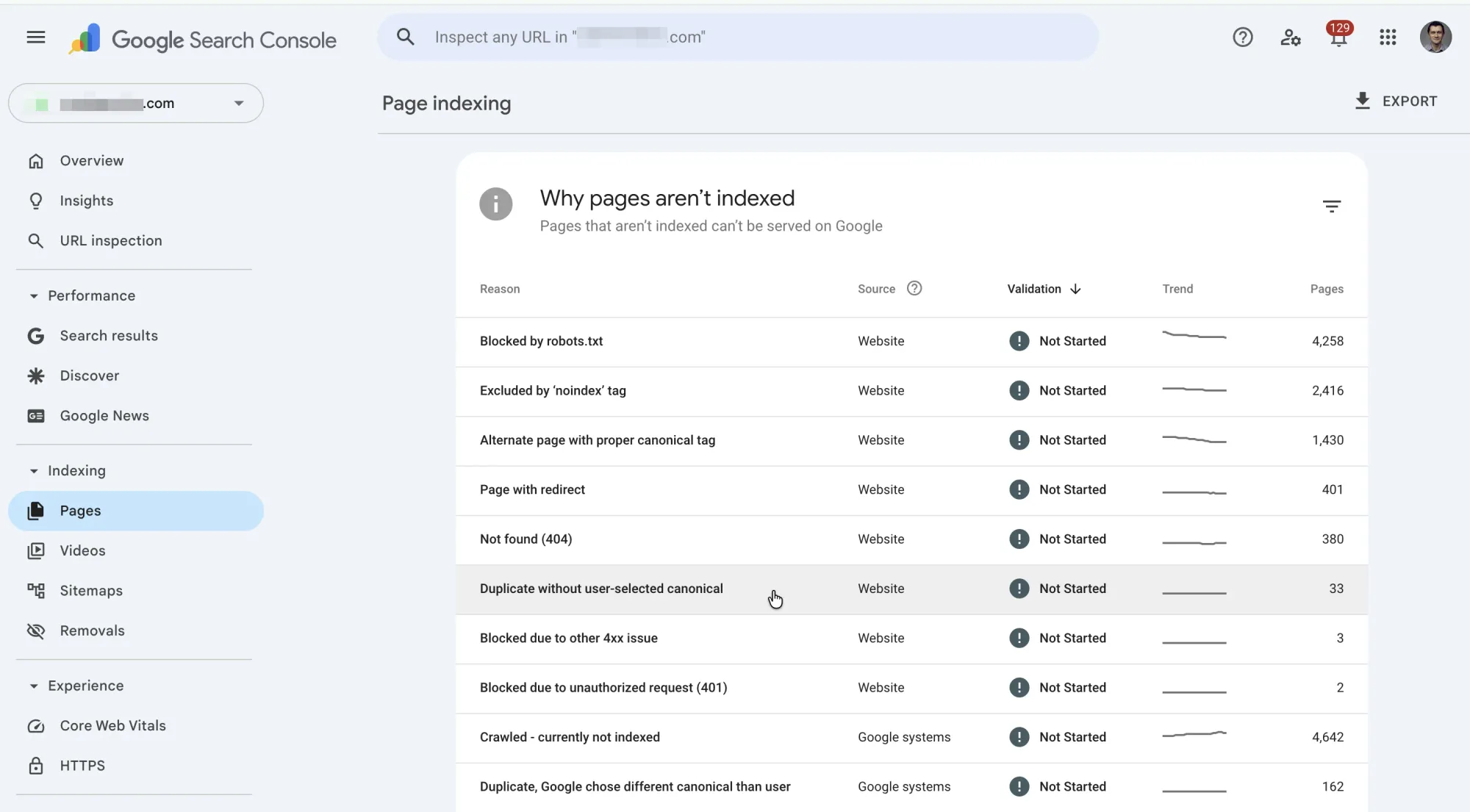Open the Help question mark icon
1470x812 pixels.
click(x=1242, y=37)
